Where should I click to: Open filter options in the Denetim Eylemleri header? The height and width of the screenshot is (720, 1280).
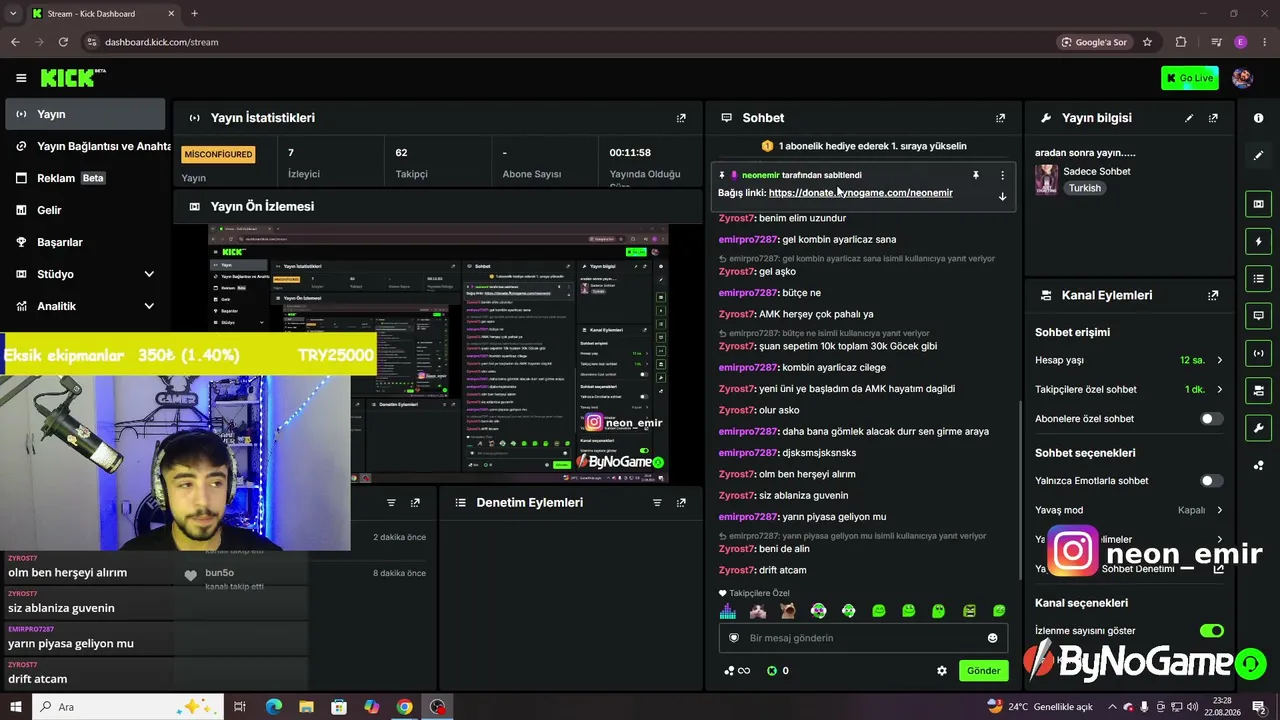[657, 502]
